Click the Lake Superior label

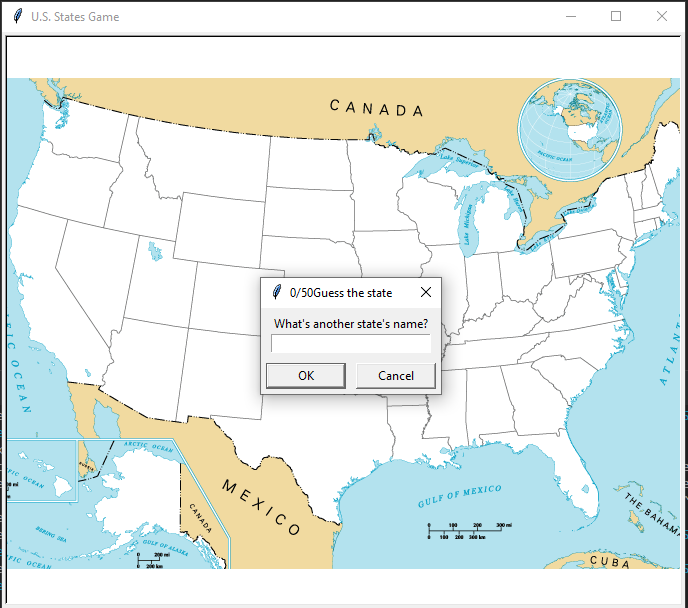459,159
